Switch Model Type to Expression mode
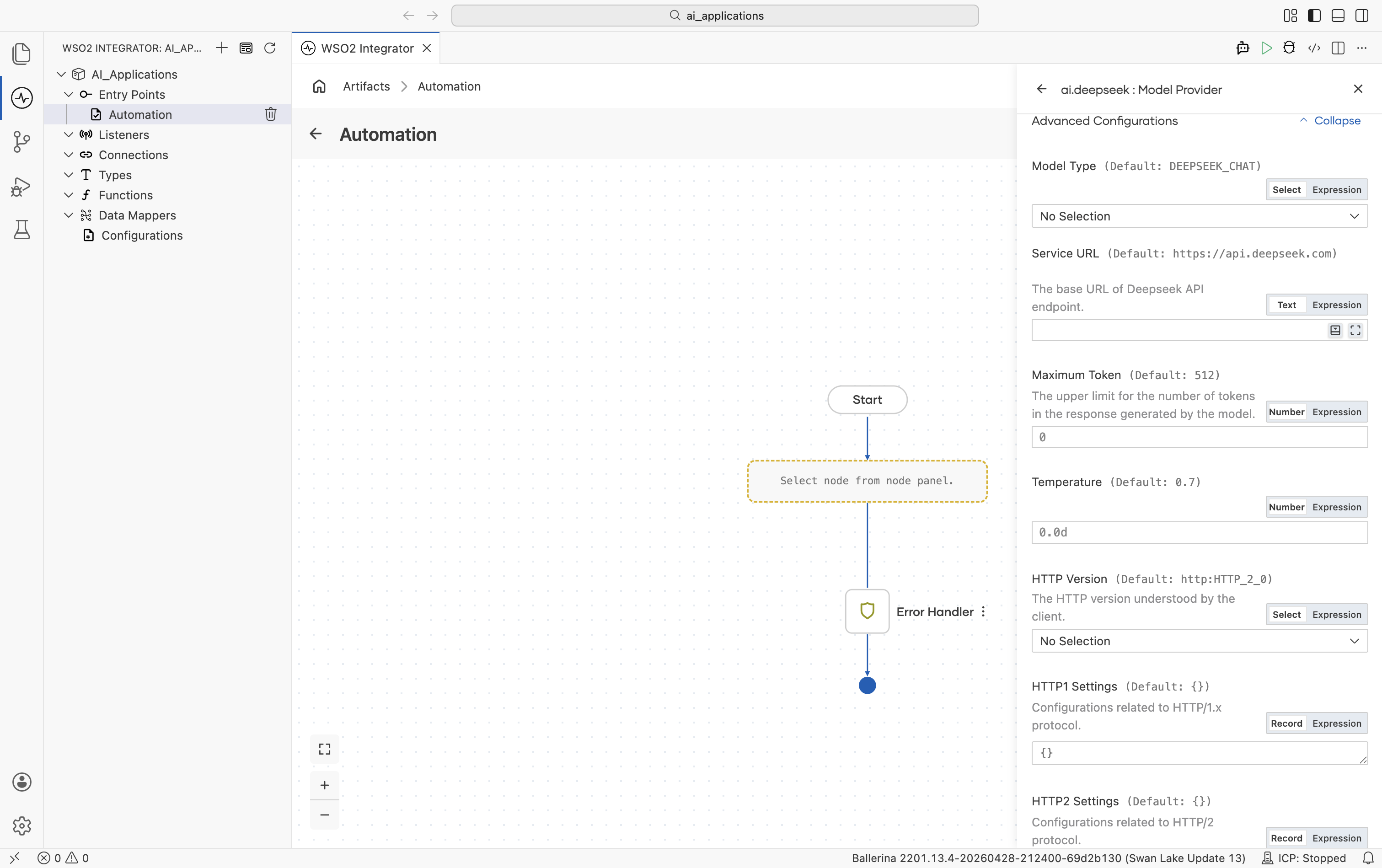This screenshot has height=868, width=1382. (1336, 189)
